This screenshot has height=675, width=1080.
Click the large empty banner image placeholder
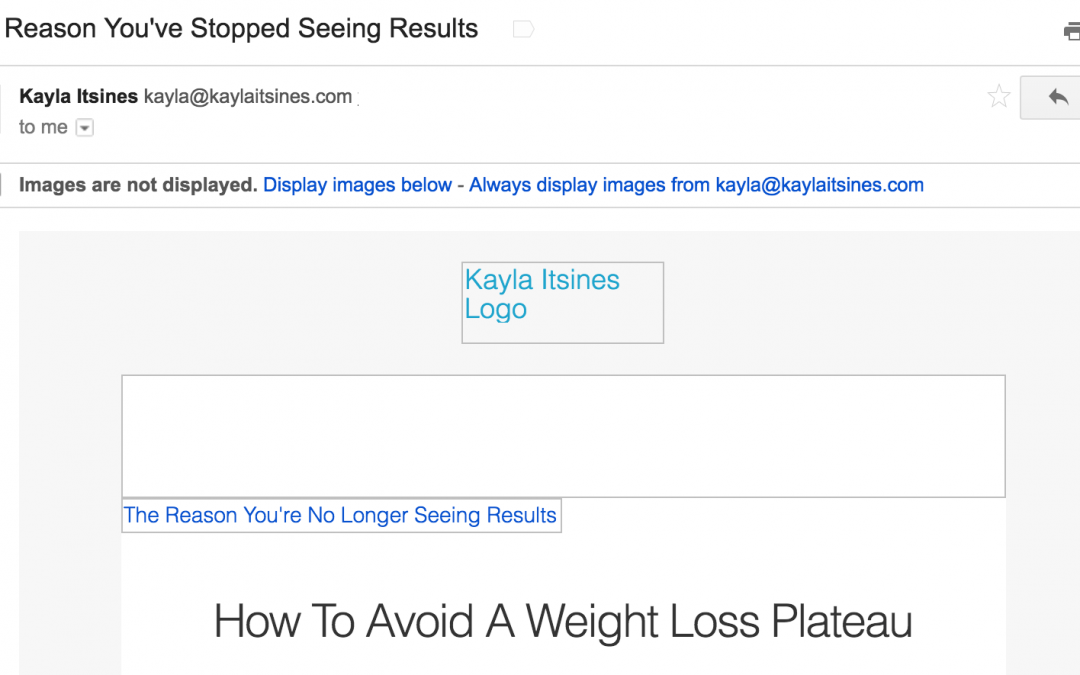[x=563, y=436]
